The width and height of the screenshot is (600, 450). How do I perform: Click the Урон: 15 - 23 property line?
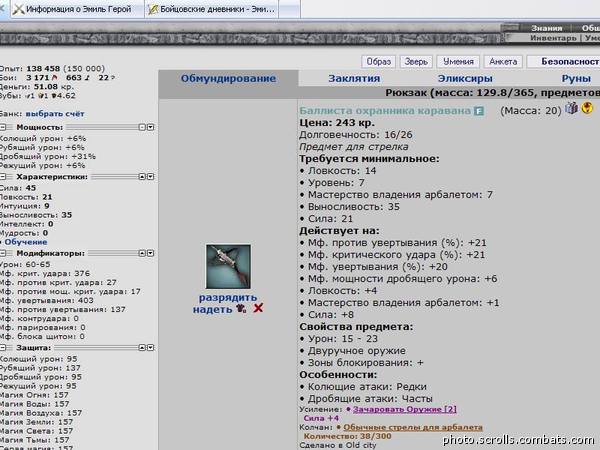point(338,339)
